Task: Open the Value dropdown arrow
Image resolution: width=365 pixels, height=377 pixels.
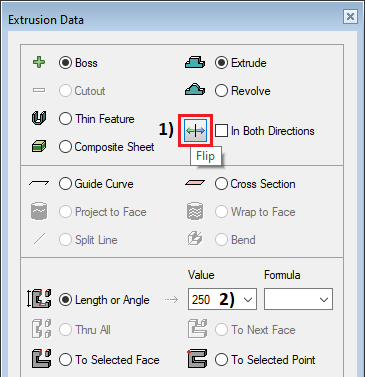Action: click(x=248, y=300)
